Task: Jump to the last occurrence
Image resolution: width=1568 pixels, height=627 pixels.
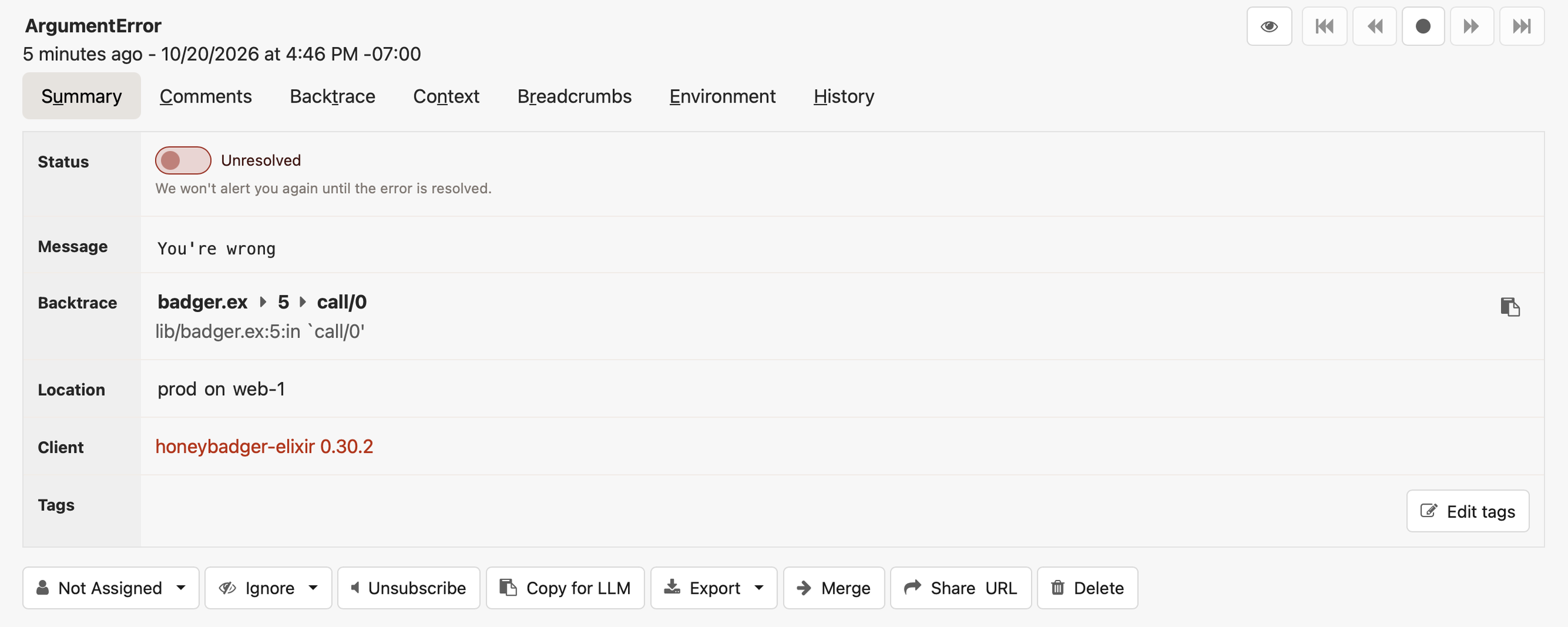Action: [1522, 26]
